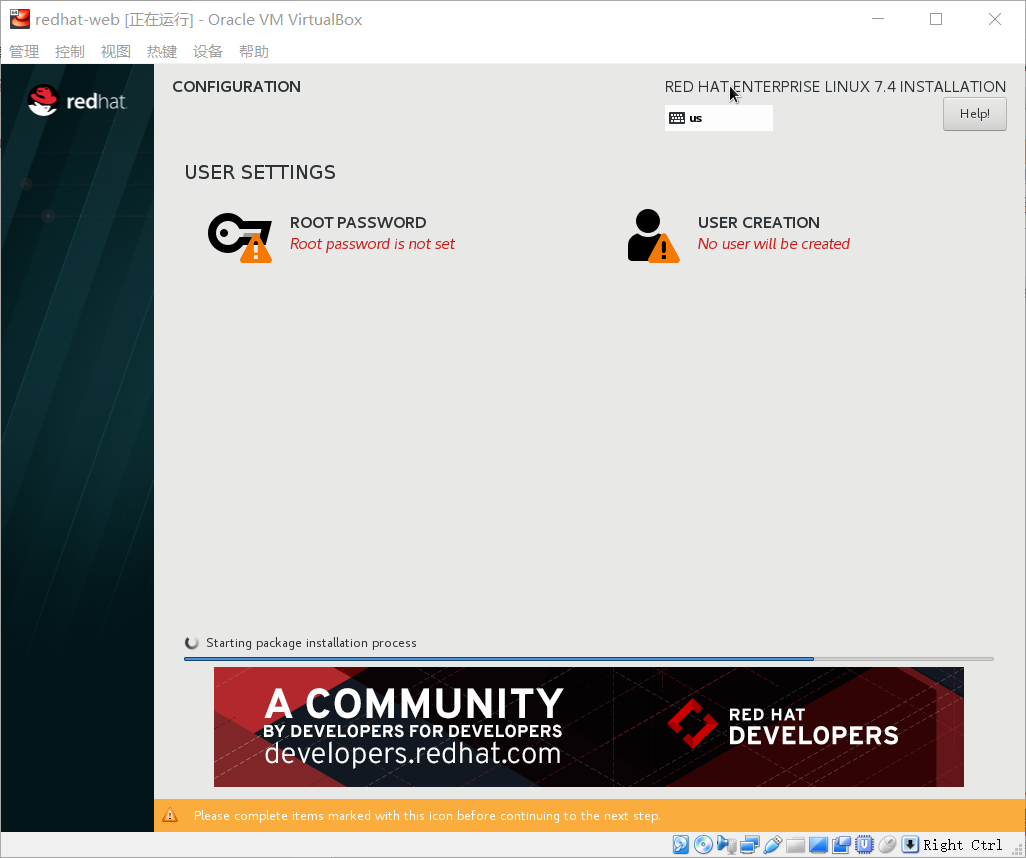This screenshot has height=858, width=1026.
Task: Open the User Creation person icon
Action: pos(653,236)
